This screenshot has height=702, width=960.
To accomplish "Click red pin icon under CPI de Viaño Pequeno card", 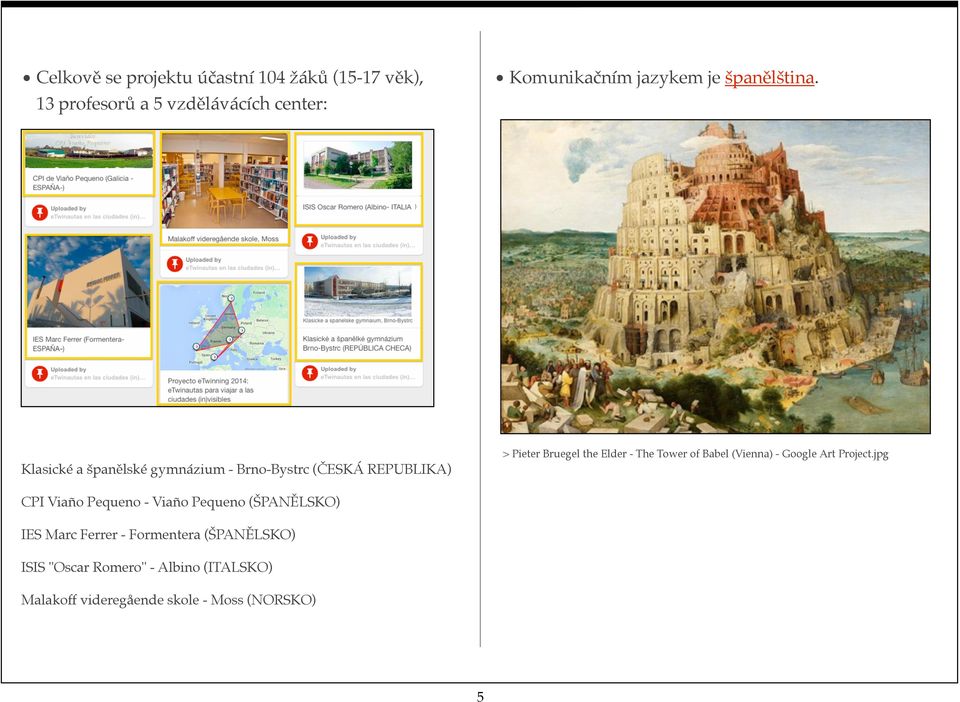I will [x=40, y=212].
